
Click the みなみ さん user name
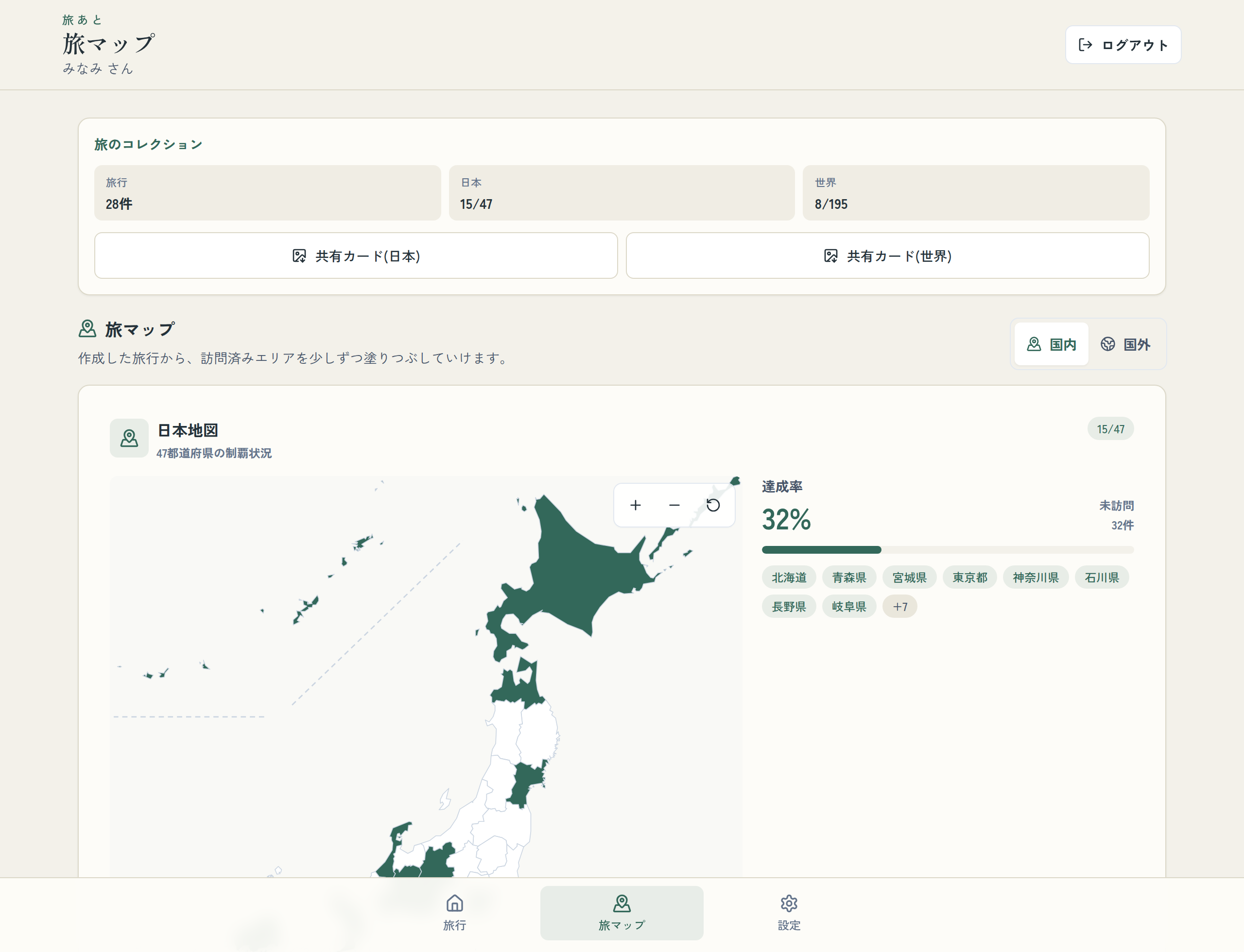coord(98,68)
